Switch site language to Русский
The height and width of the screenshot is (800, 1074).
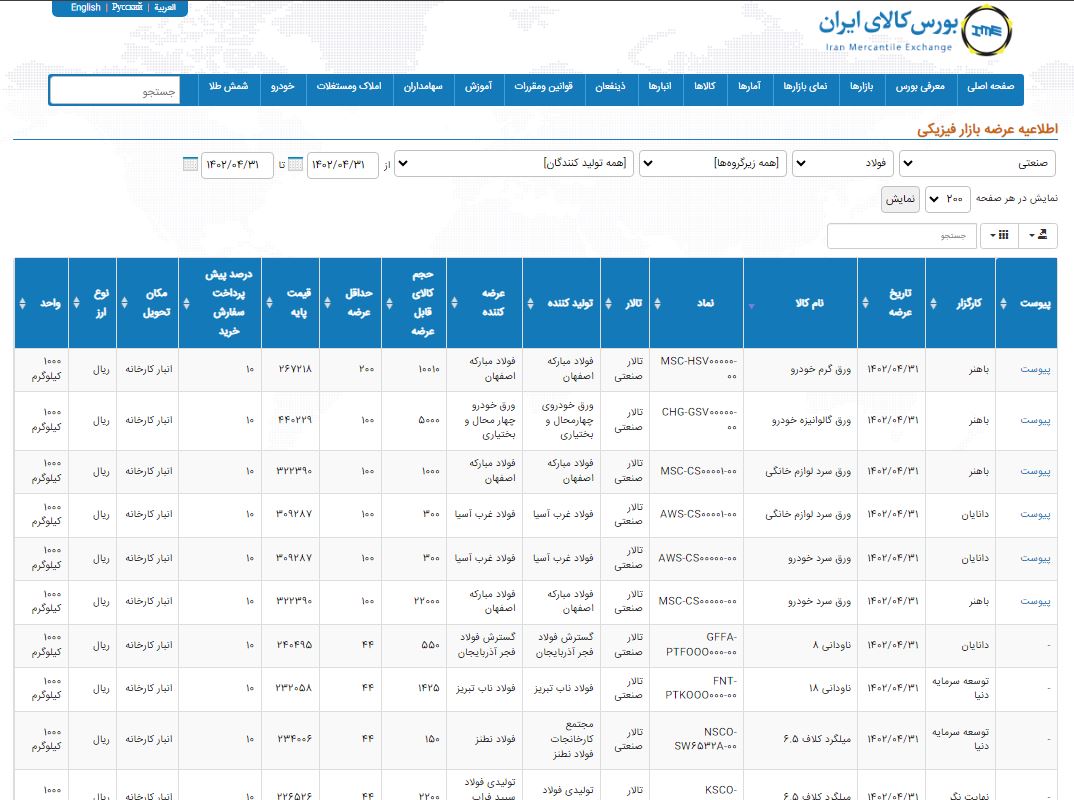(127, 8)
